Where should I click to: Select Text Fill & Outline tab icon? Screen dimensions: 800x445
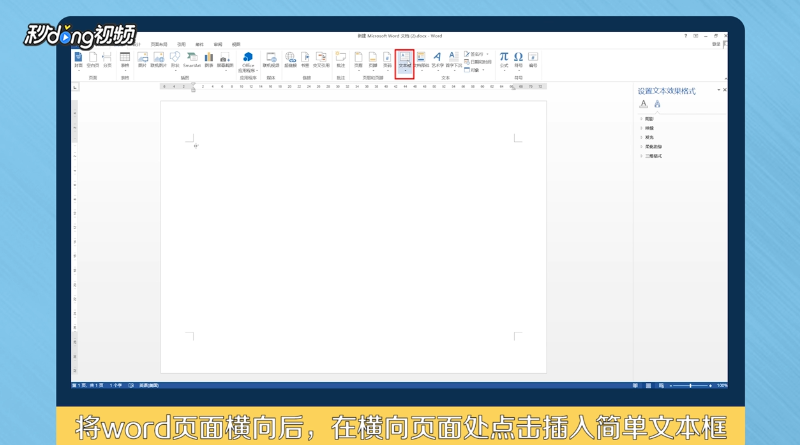coord(643,104)
